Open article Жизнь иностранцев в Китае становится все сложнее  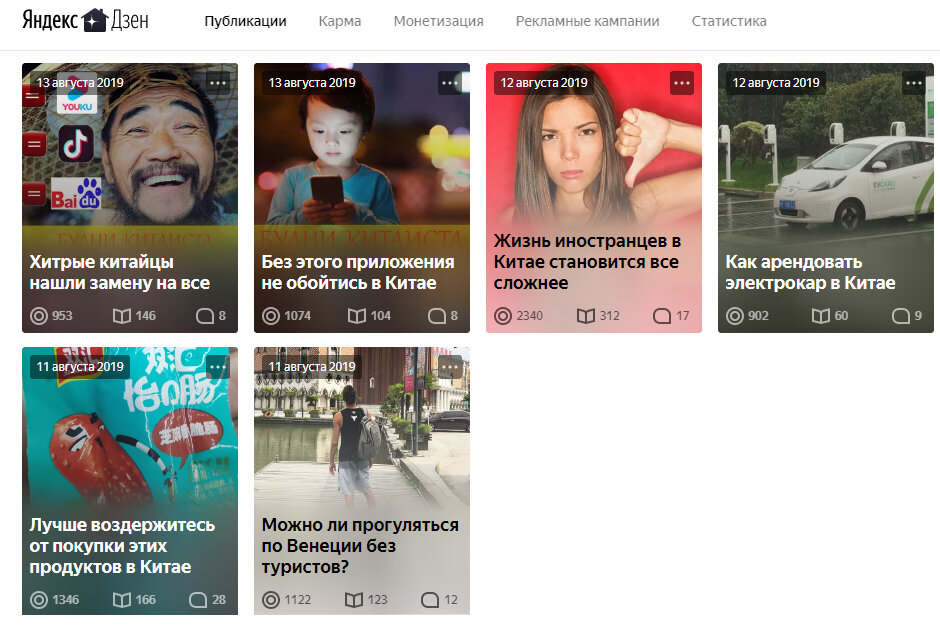coord(588,261)
